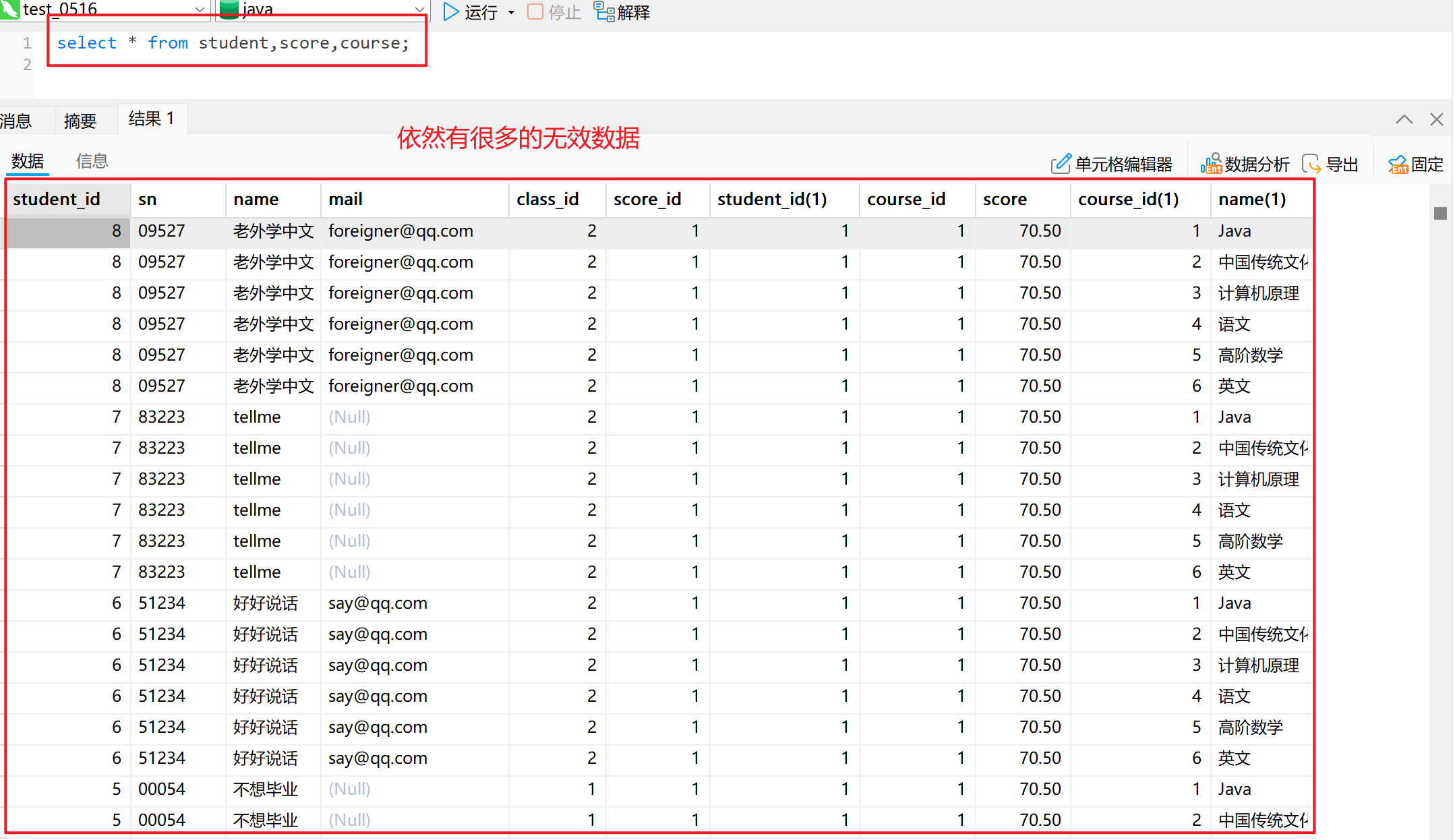The height and width of the screenshot is (840, 1455).
Task: Close the results panel with the X
Action: pos(1436,119)
